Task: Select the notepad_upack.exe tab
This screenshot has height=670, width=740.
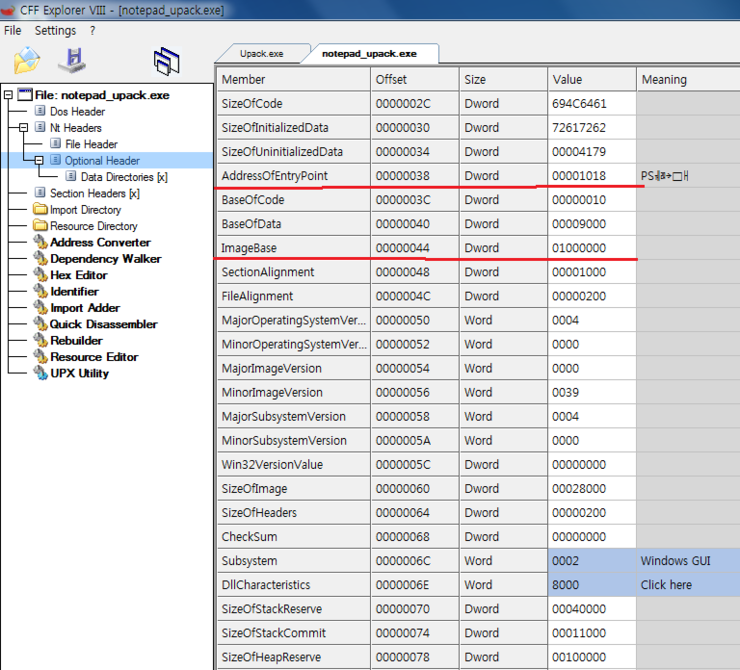Action: [369, 54]
